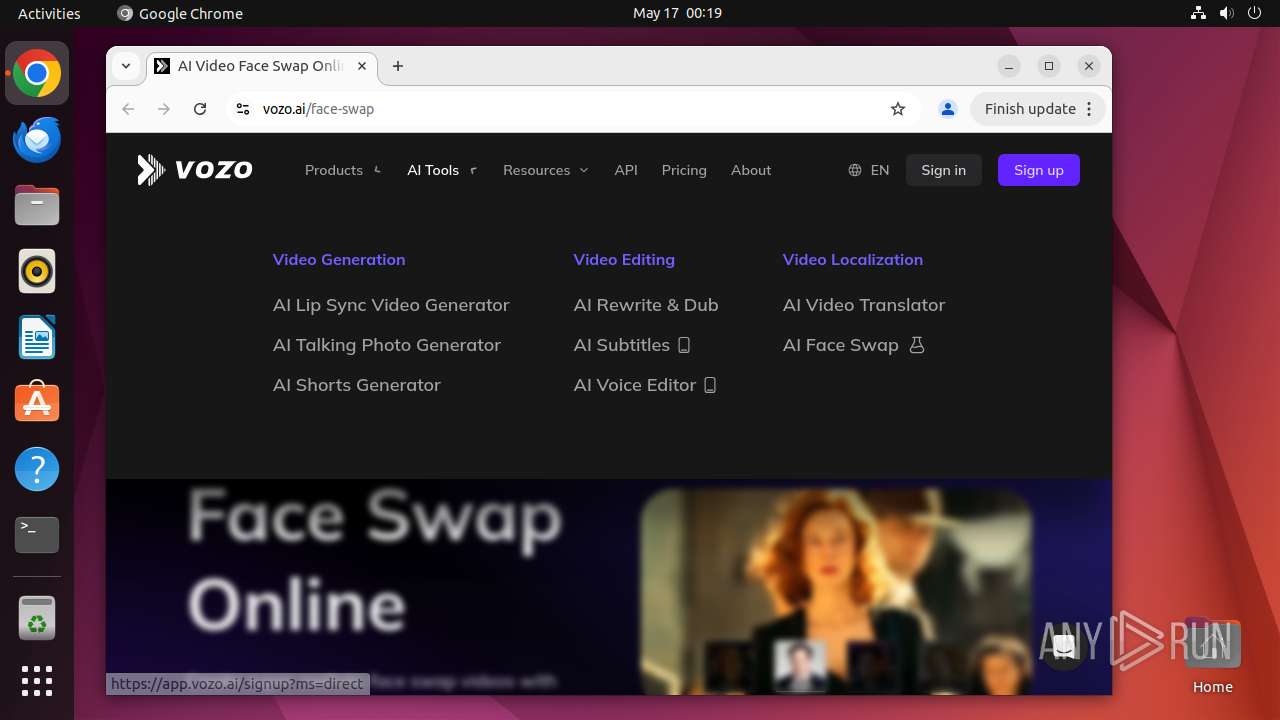Click the mobile icon beside AI Voice Editor

pyautogui.click(x=710, y=385)
